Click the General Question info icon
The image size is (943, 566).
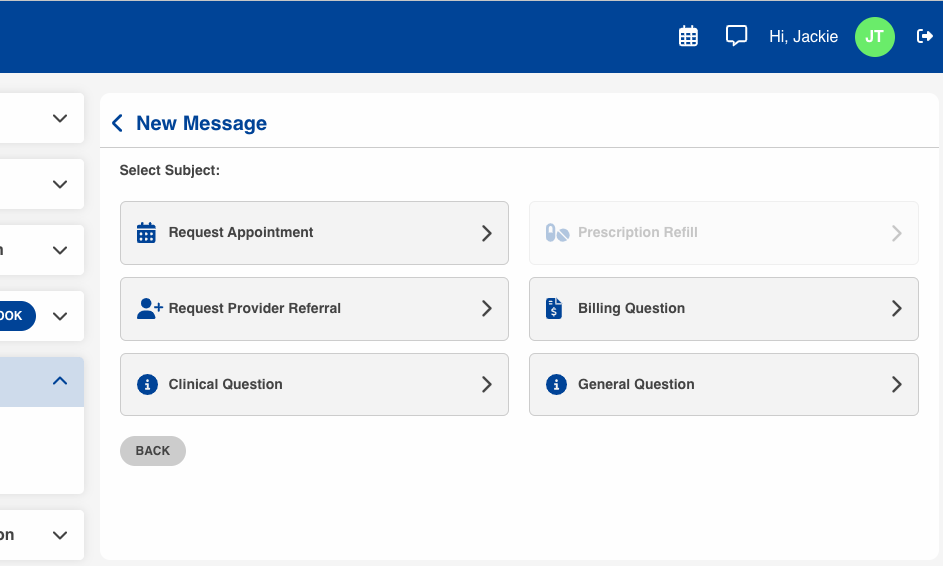pos(556,384)
